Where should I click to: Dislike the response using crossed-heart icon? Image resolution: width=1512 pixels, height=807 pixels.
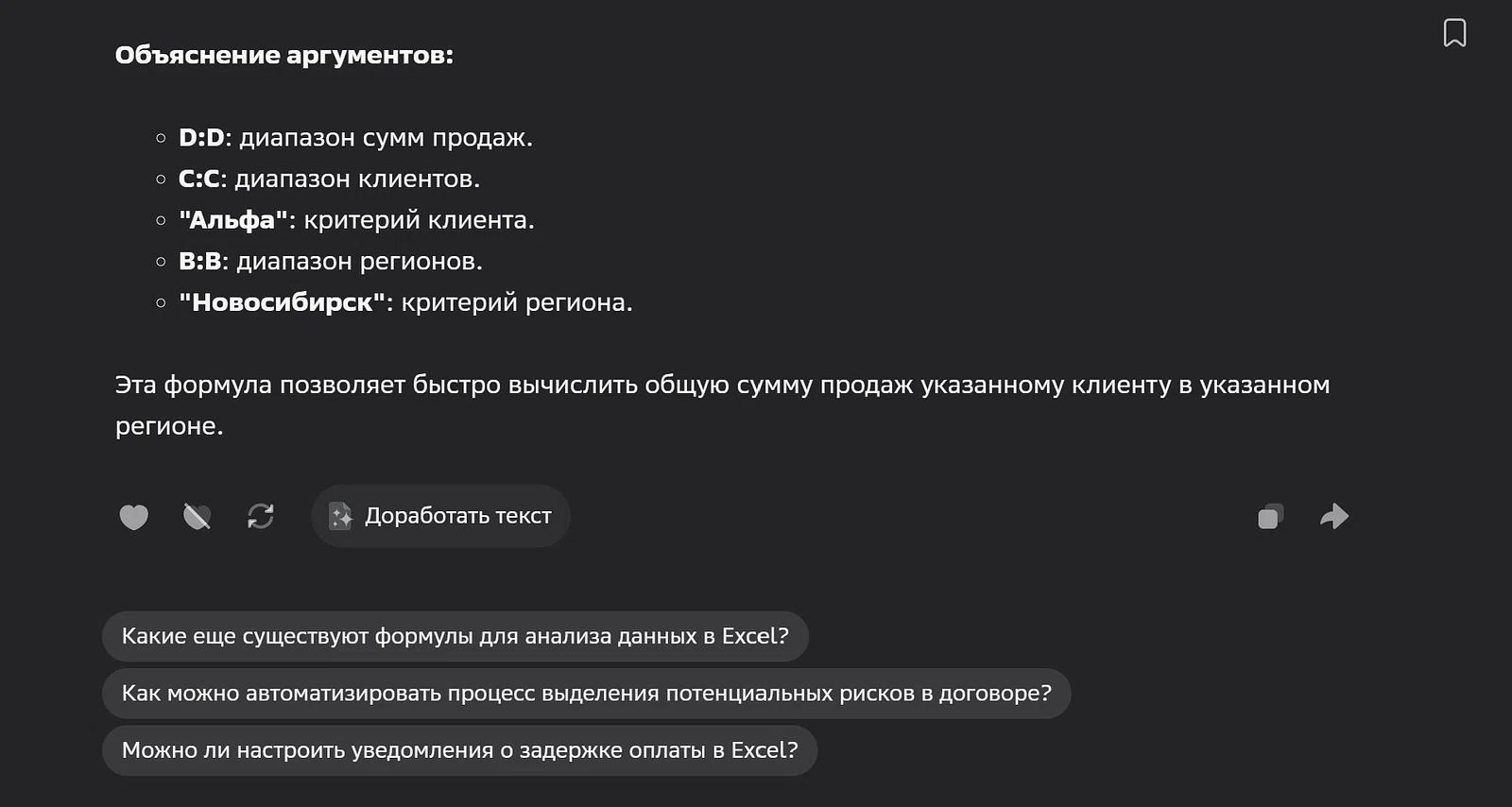[197, 516]
